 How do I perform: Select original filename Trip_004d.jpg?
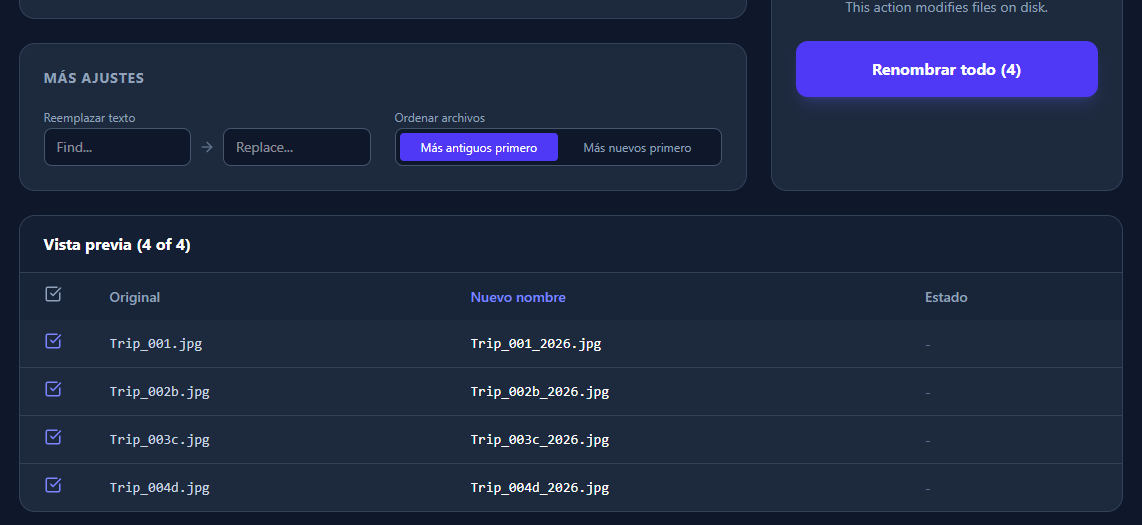[x=160, y=488]
